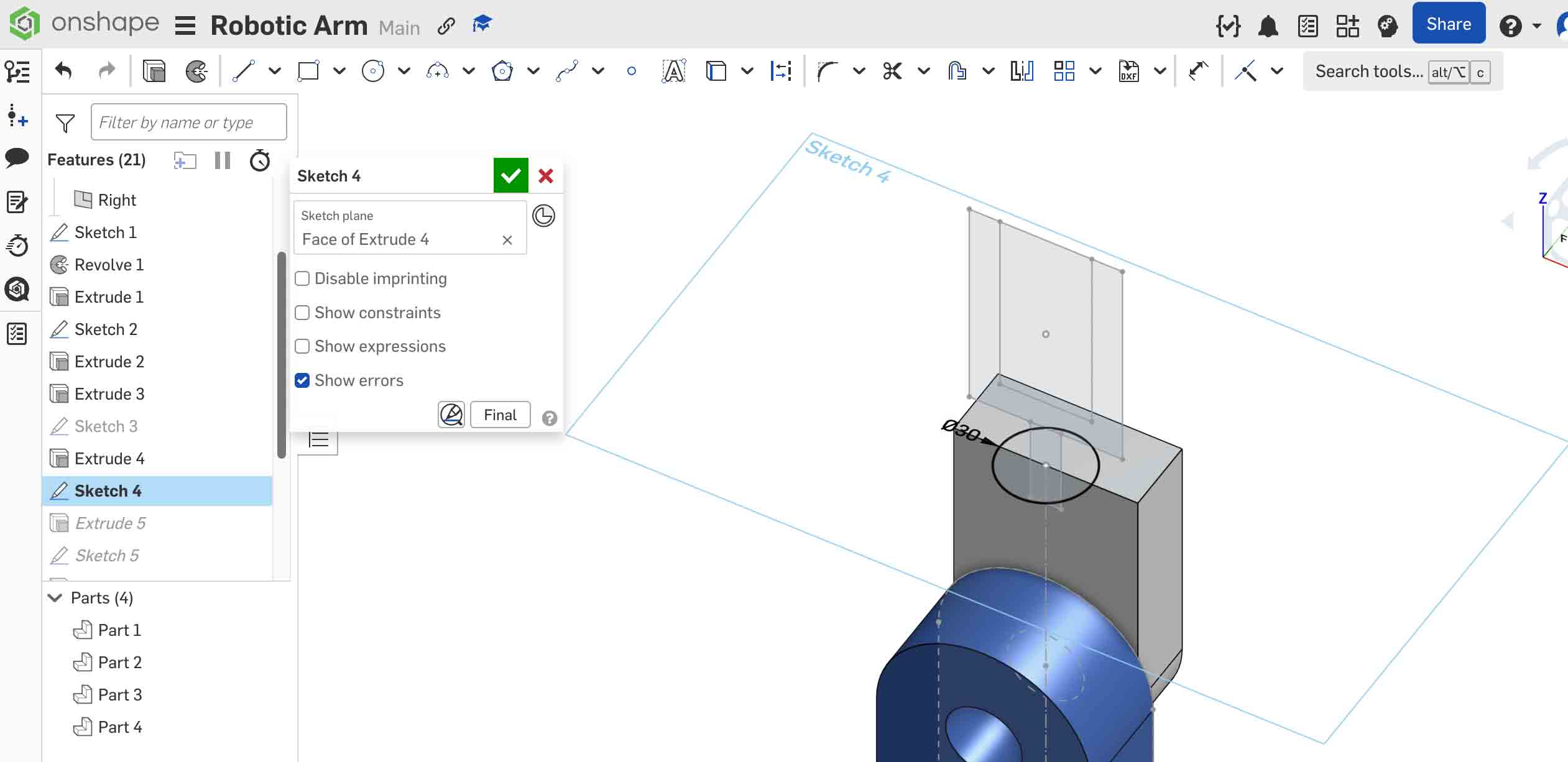Open the Onshape document menu
The image size is (1568, 762).
click(x=185, y=25)
